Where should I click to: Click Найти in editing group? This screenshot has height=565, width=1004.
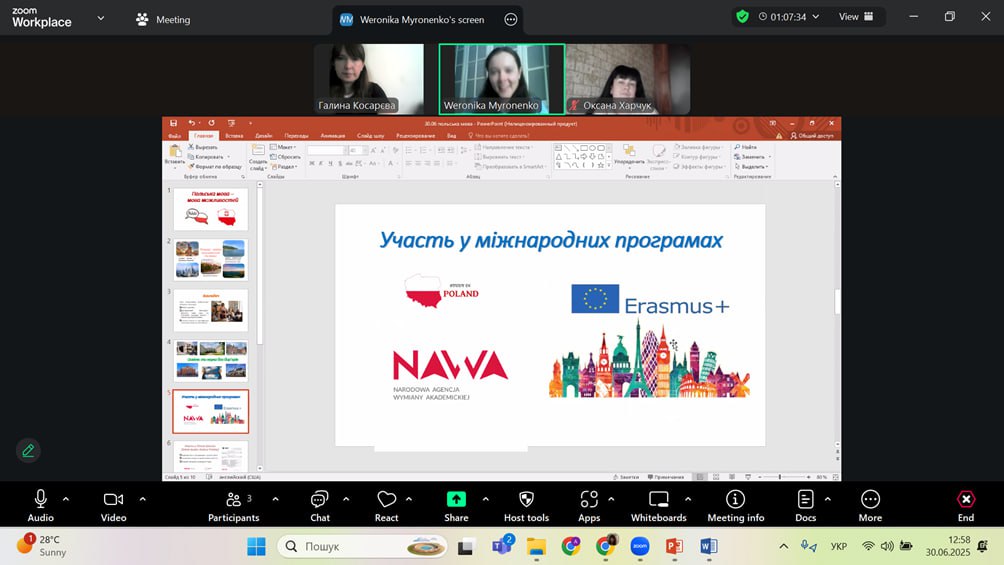tap(745, 147)
